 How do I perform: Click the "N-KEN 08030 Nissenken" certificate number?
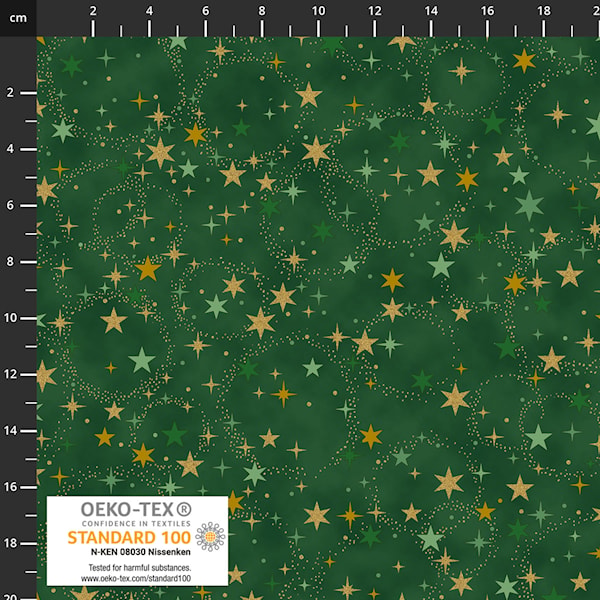point(140,552)
